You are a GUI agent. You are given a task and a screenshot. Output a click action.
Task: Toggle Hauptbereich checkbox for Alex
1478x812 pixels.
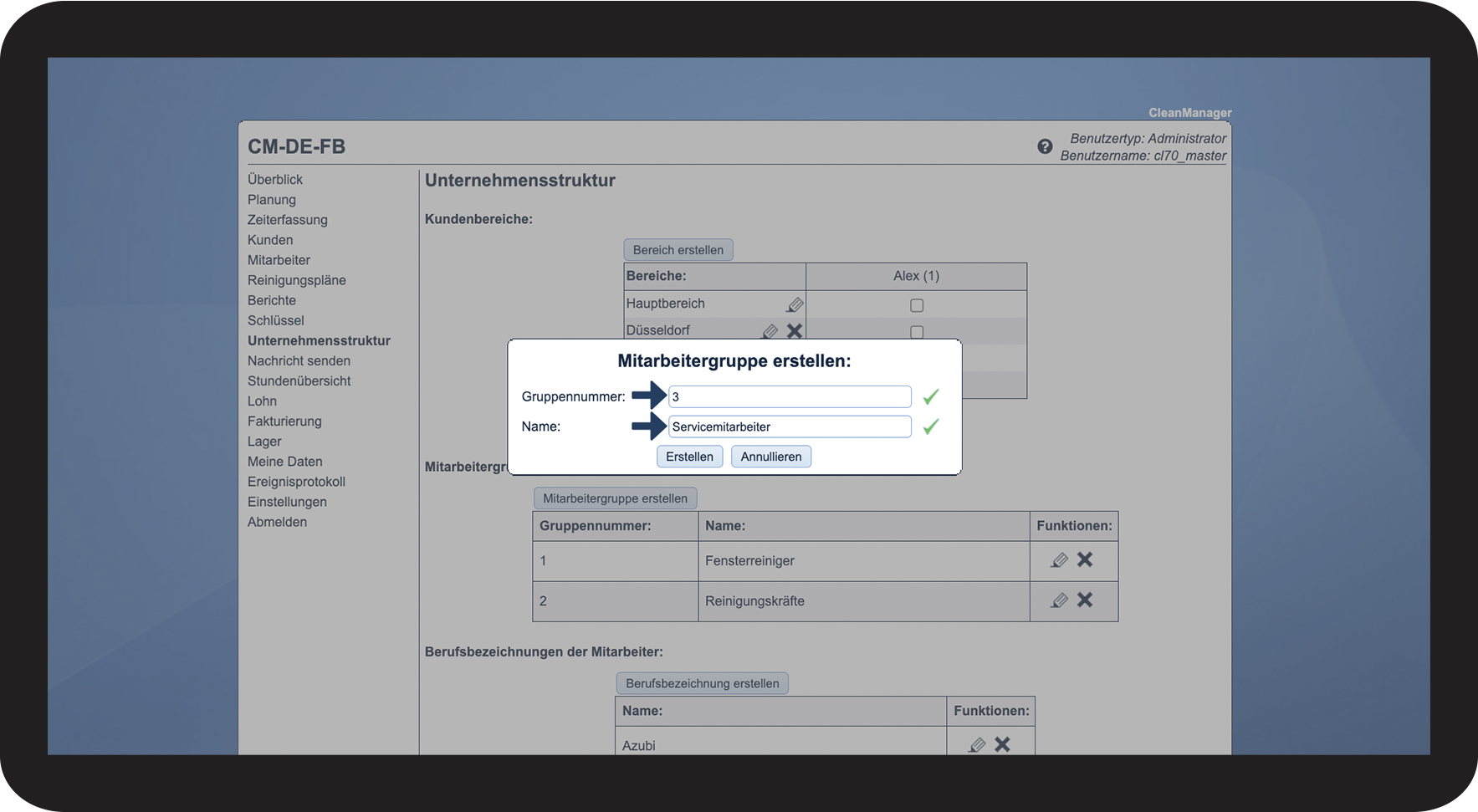(x=917, y=305)
